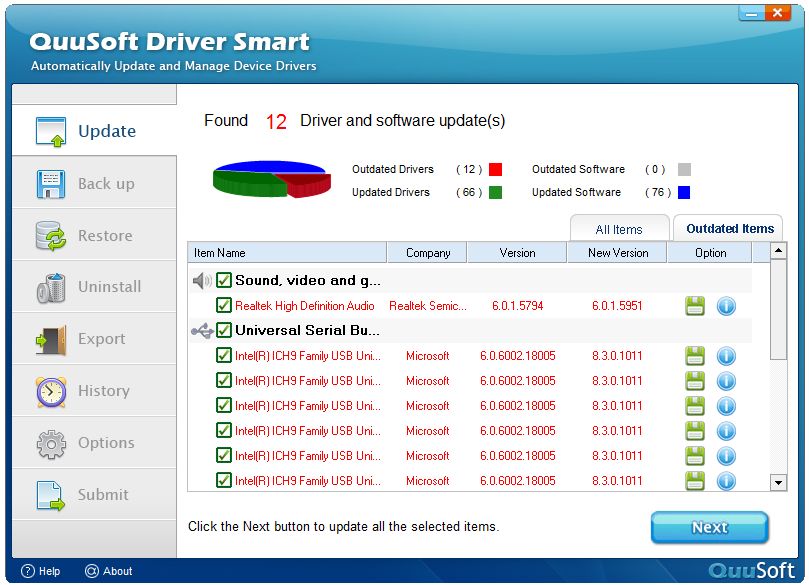Click the Updated Drivers legend label
Viewport: 809px width, 585px height.
coord(391,192)
